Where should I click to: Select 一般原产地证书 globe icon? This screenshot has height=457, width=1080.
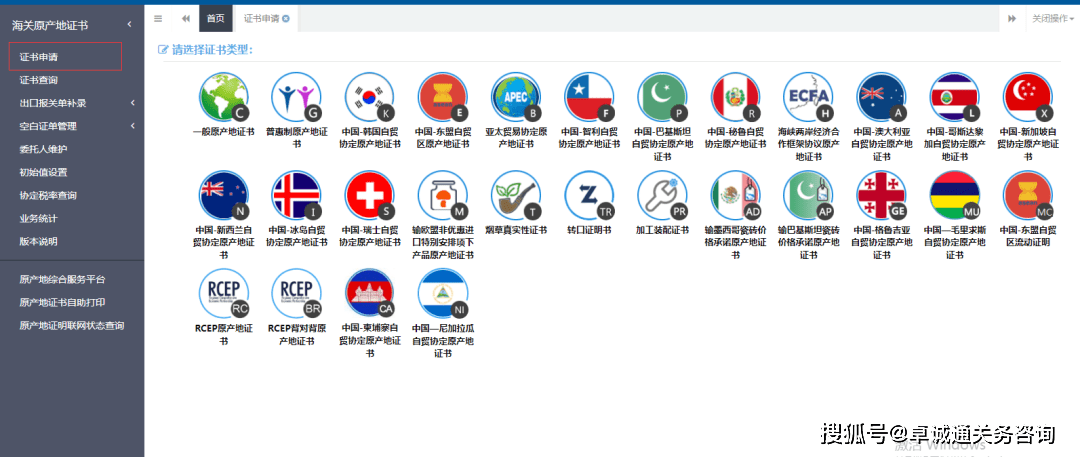(x=223, y=97)
